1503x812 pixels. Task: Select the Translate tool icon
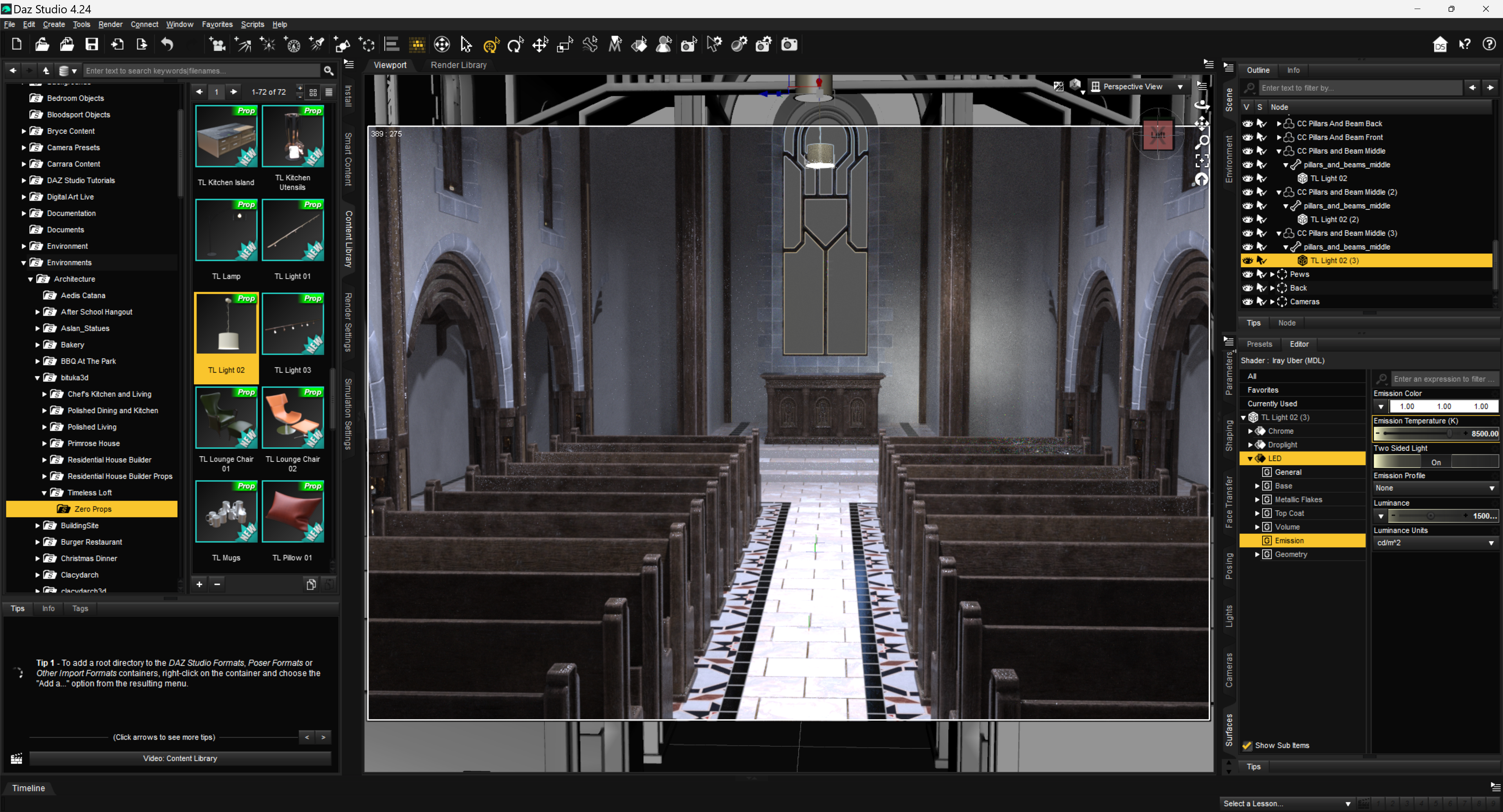point(540,44)
